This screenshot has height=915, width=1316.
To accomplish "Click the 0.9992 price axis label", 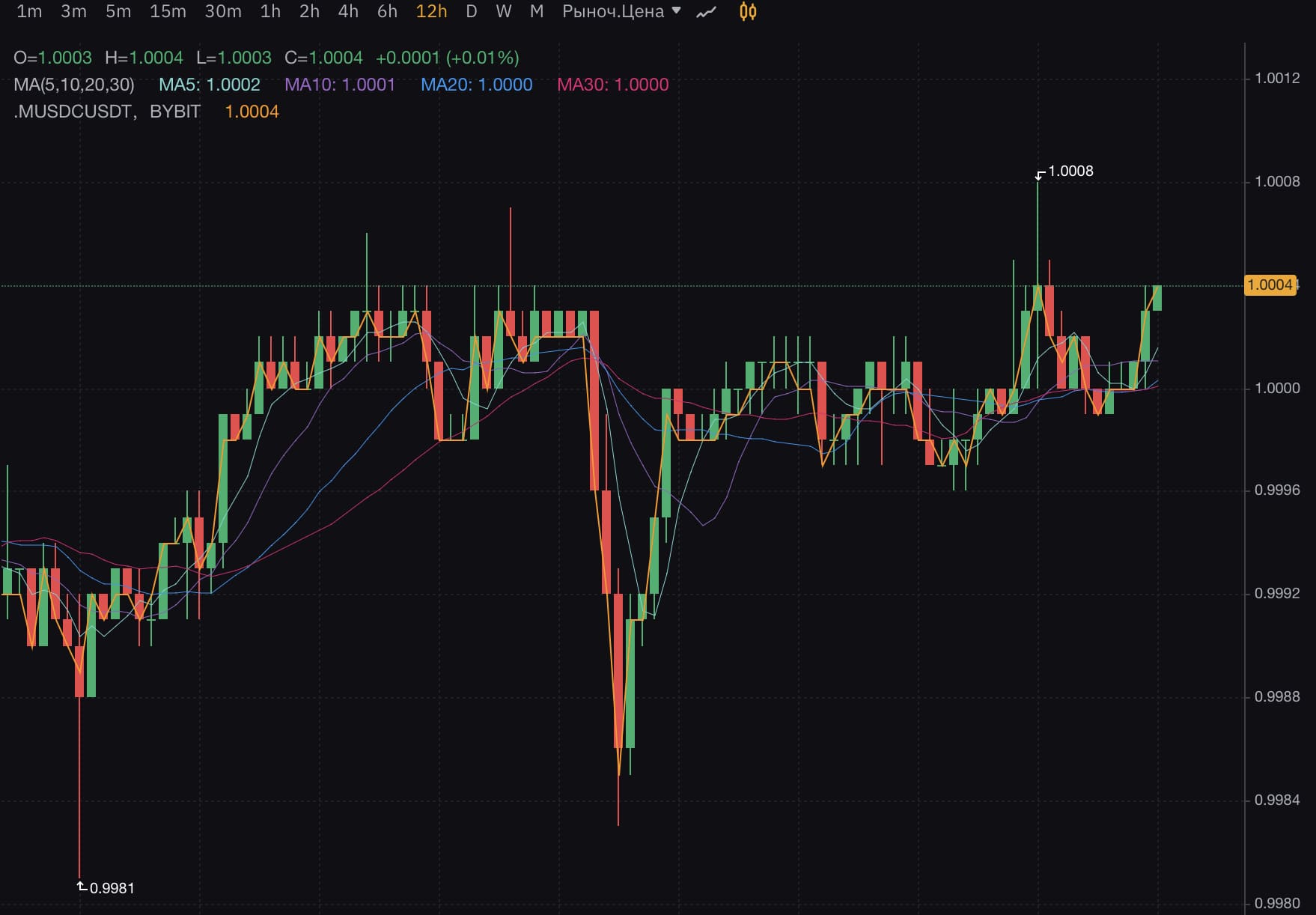I will (x=1278, y=594).
